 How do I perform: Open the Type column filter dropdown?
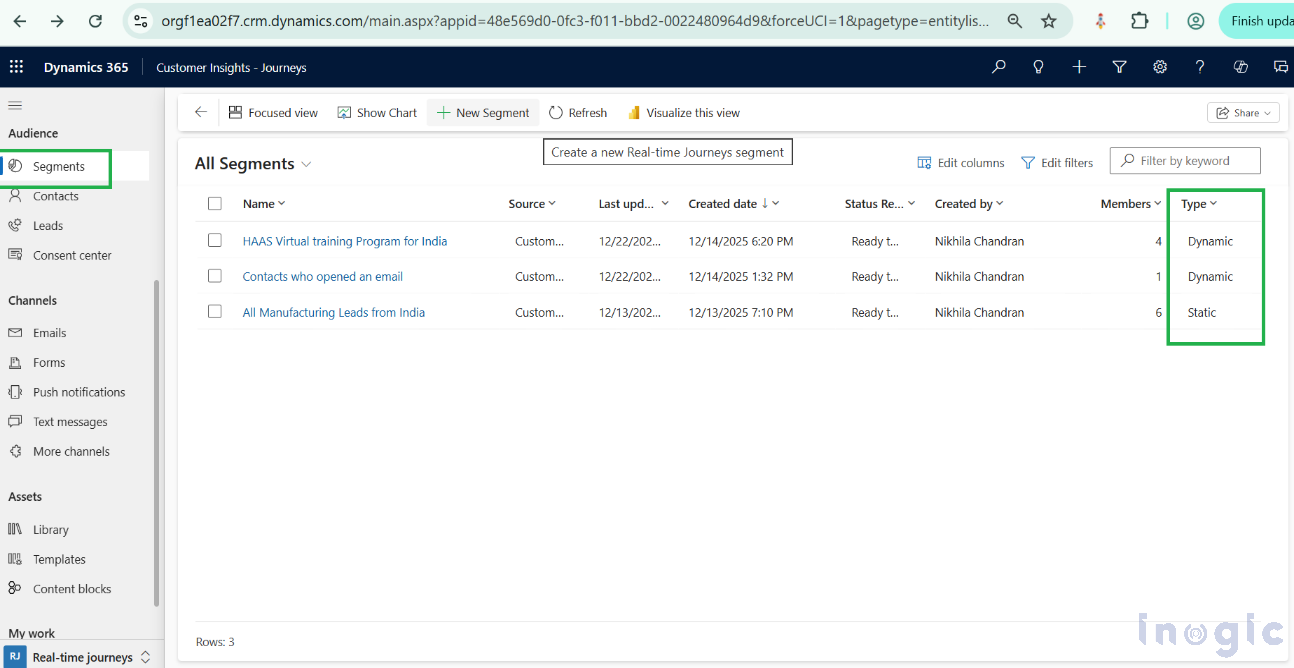[1212, 203]
